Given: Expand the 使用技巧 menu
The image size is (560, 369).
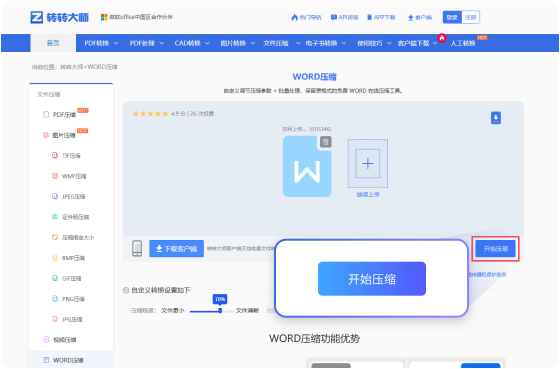Looking at the screenshot, I should pyautogui.click(x=374, y=43).
